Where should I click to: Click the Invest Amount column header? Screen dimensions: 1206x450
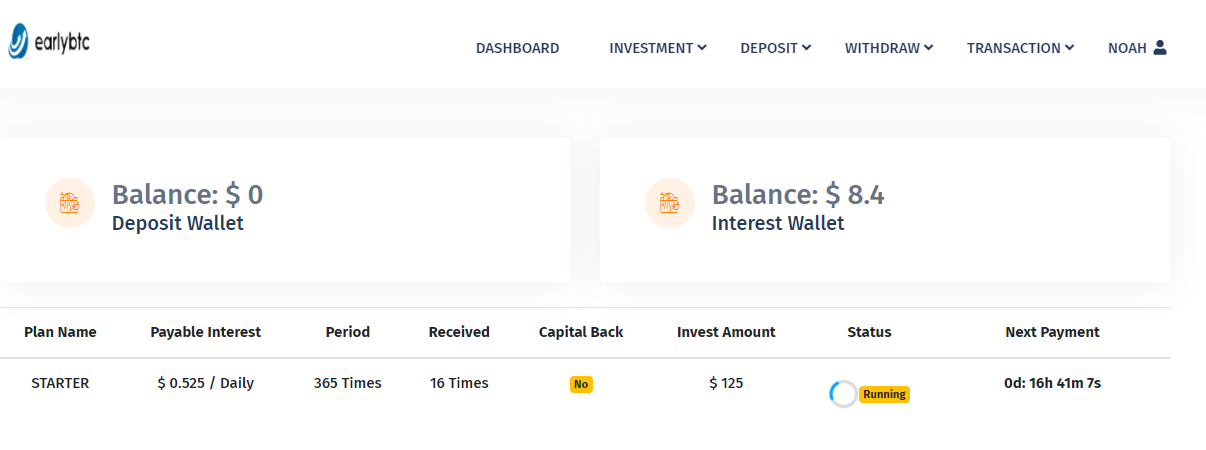pos(726,332)
